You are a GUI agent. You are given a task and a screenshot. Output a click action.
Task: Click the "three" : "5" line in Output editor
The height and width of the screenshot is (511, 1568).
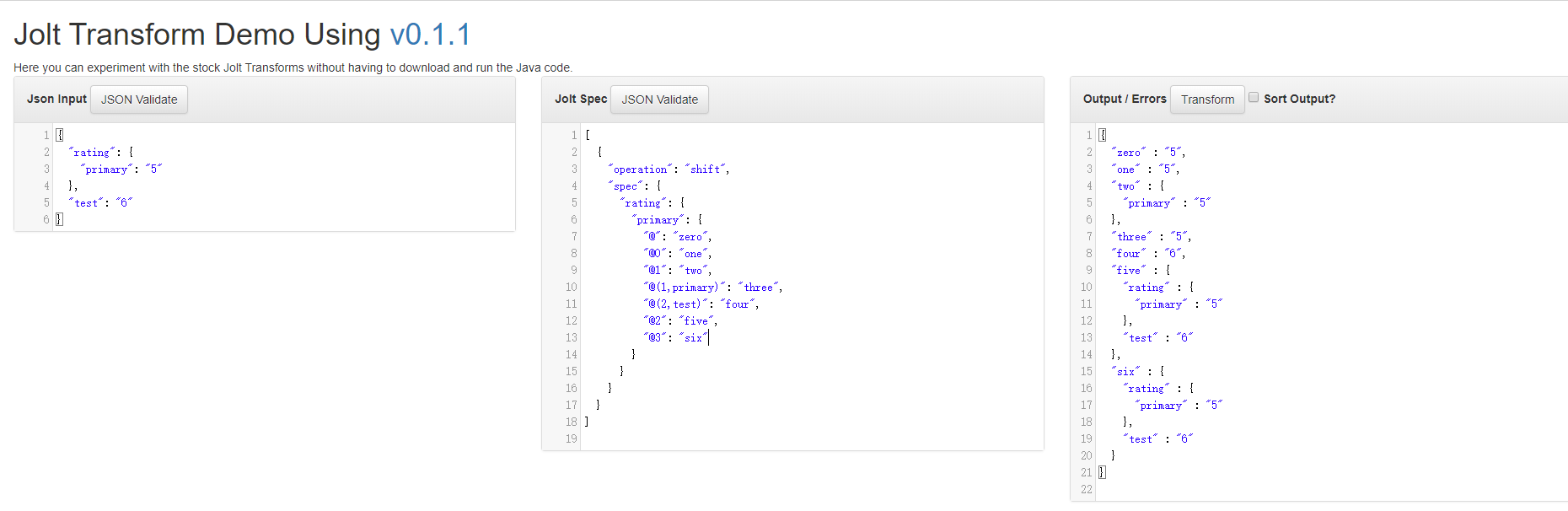1151,236
